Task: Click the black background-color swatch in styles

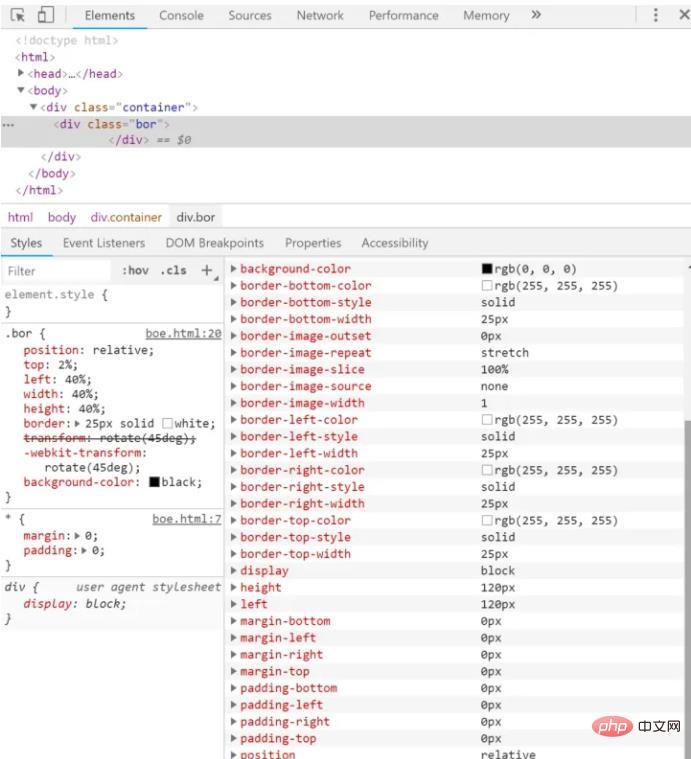Action: coord(154,483)
